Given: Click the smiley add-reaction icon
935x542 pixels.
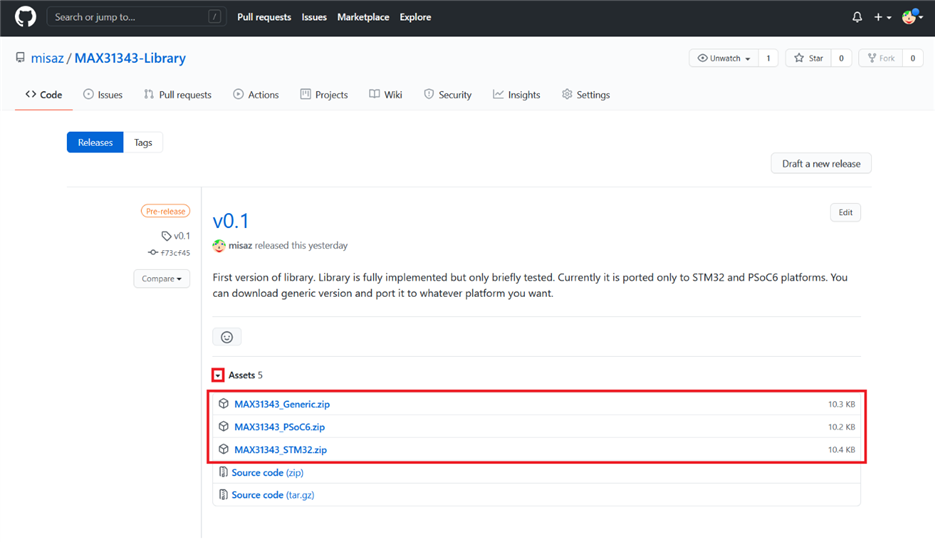Looking at the screenshot, I should coord(227,337).
